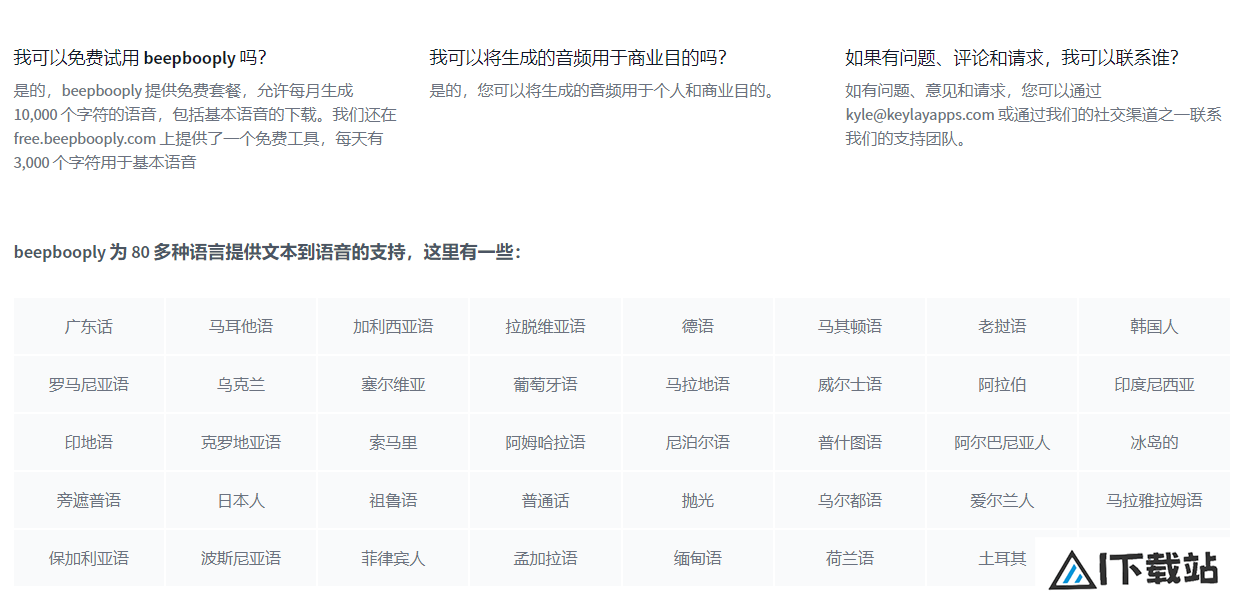Select the 旁遮普语 language cell

pos(90,500)
